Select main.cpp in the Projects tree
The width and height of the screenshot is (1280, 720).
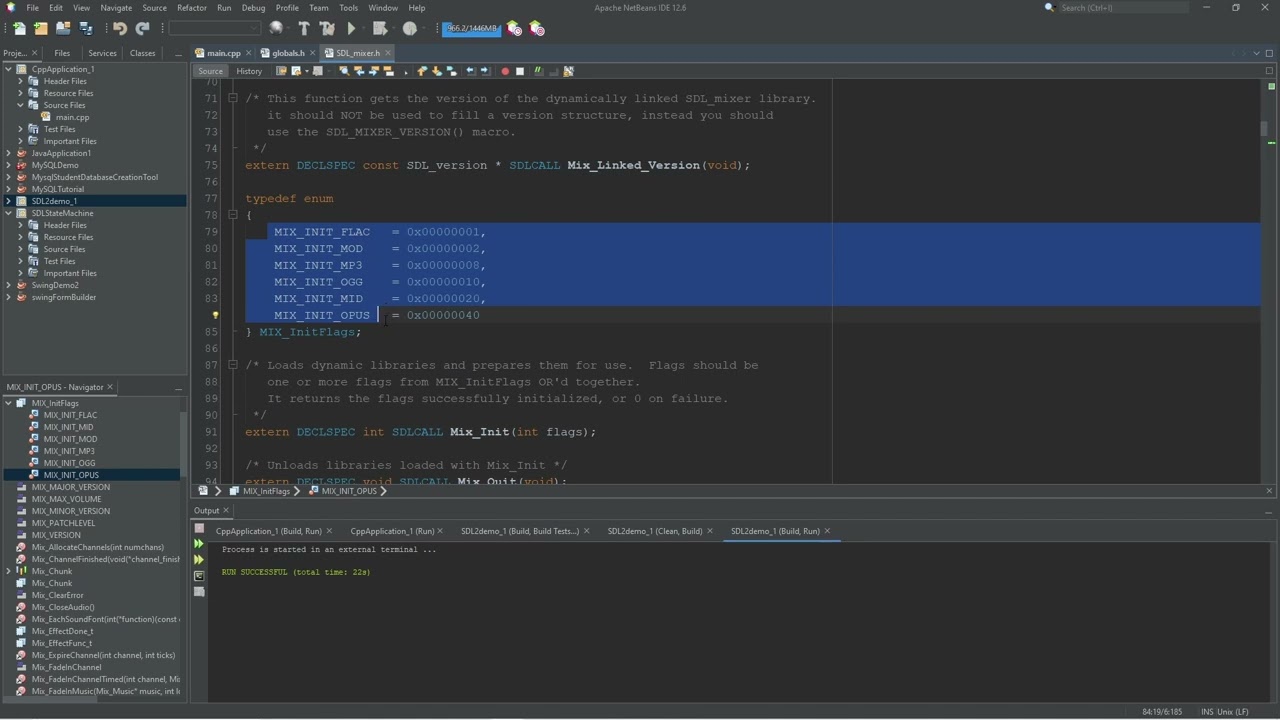tap(72, 117)
